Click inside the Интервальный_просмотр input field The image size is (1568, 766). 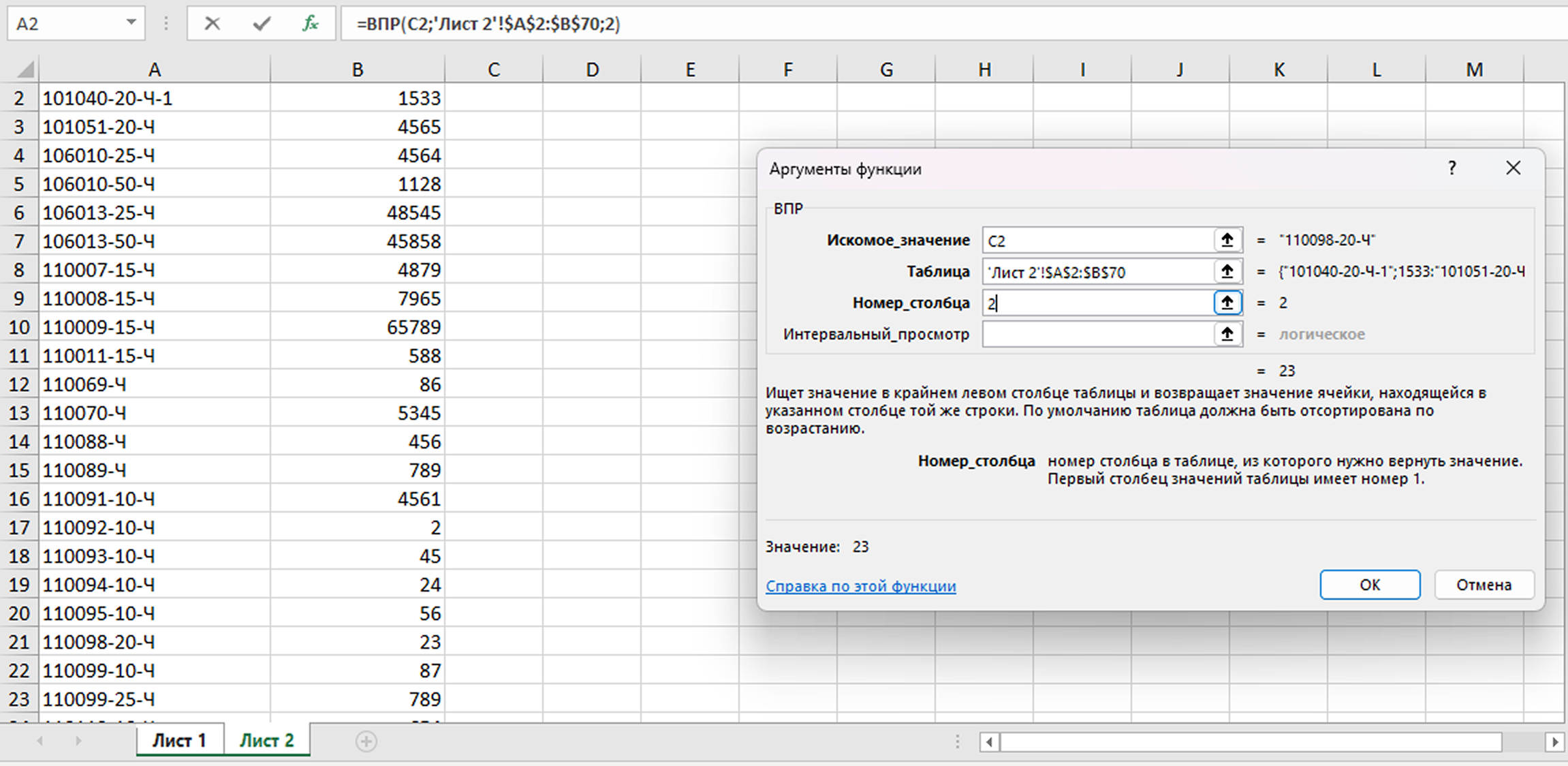click(x=1097, y=334)
